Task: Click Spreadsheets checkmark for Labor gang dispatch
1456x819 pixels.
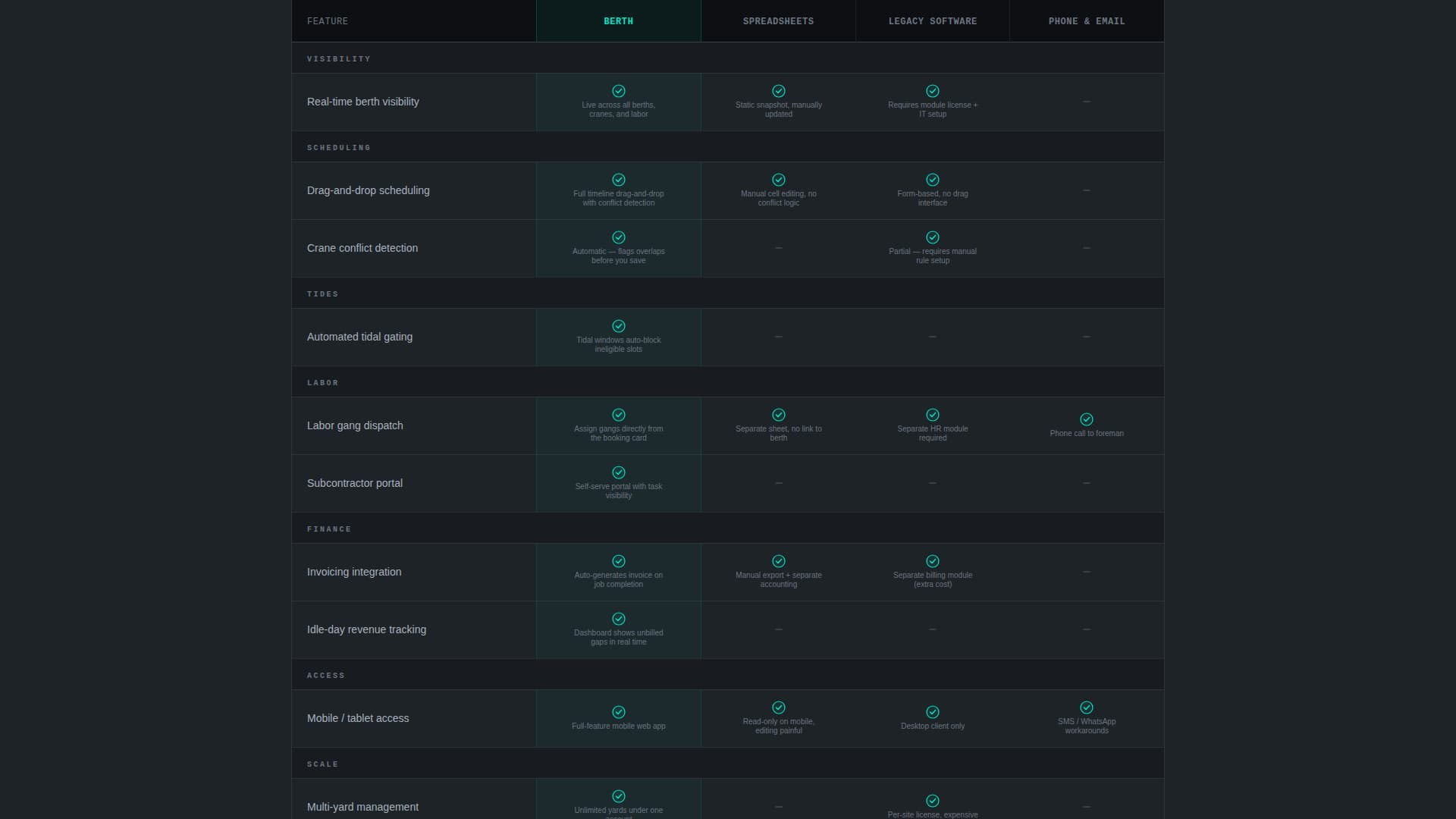Action: (x=779, y=415)
